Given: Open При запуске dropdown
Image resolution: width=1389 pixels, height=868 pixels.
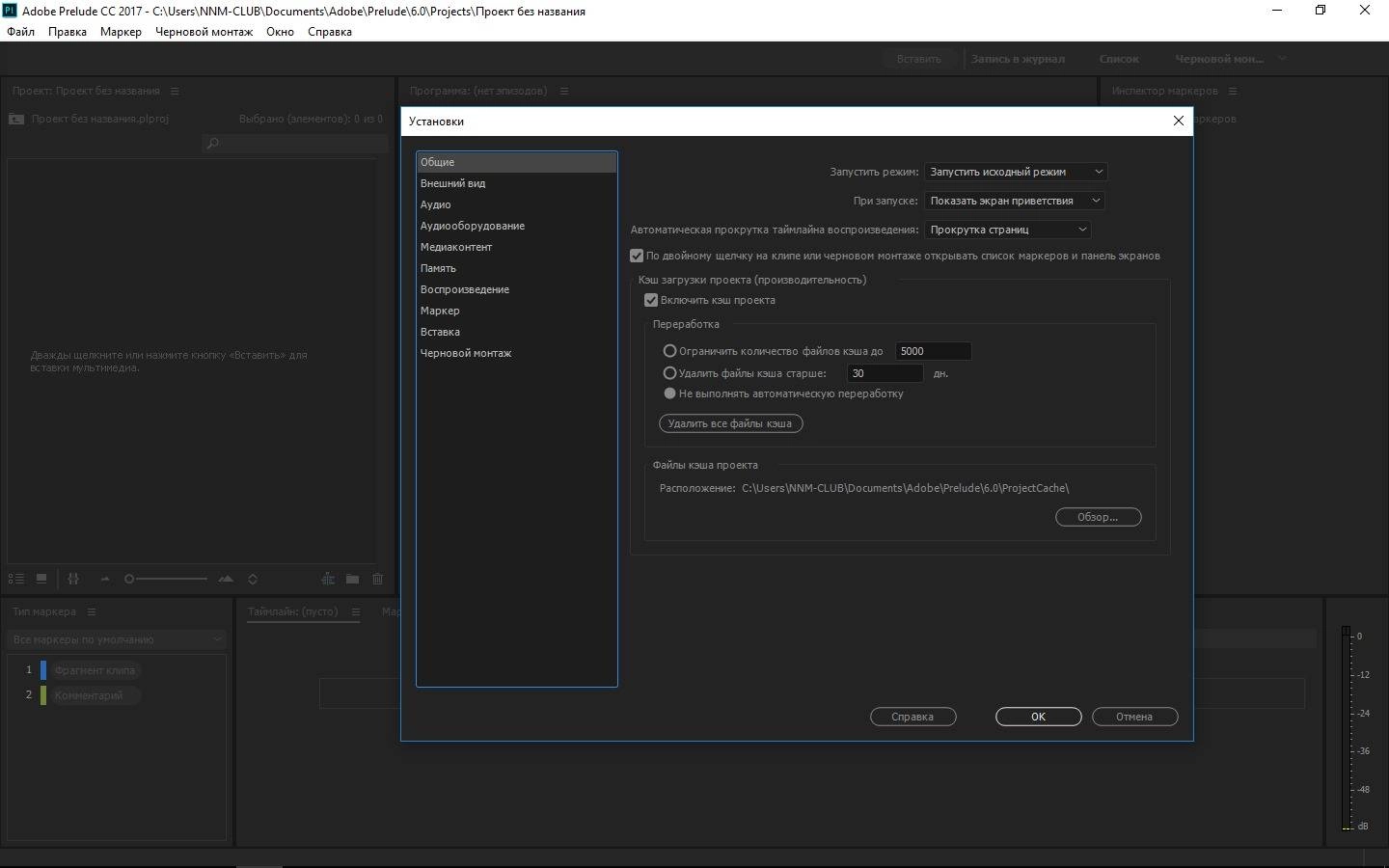Looking at the screenshot, I should pyautogui.click(x=1014, y=201).
